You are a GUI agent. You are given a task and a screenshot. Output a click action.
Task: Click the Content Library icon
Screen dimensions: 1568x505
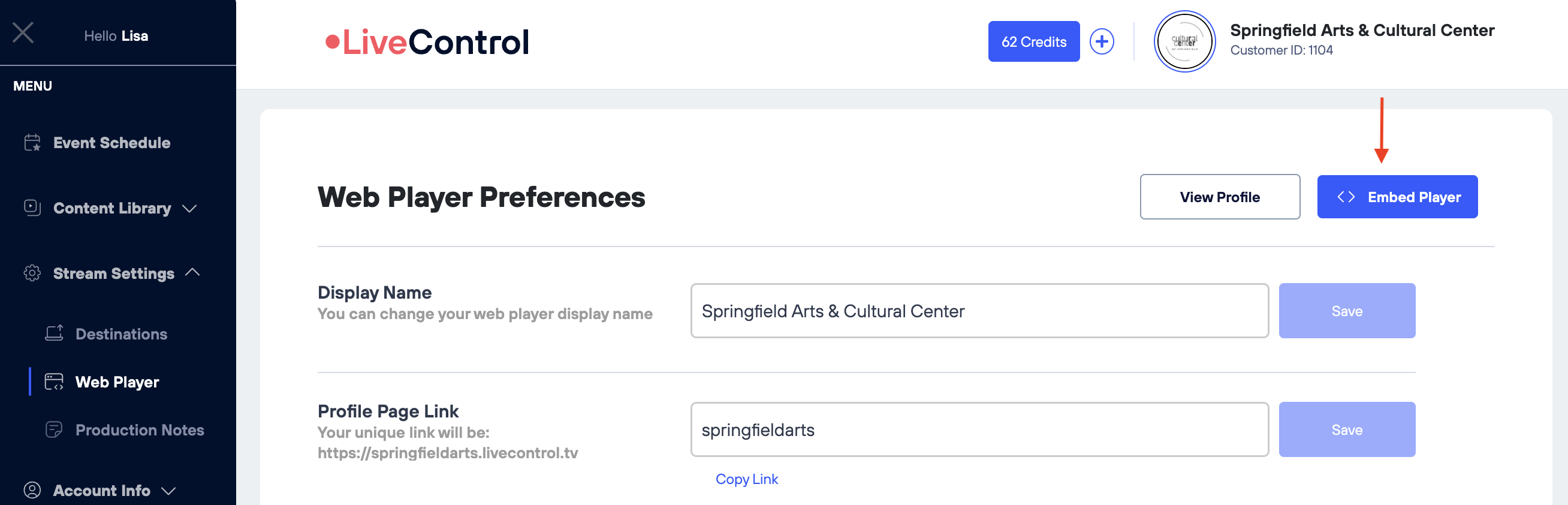click(32, 208)
